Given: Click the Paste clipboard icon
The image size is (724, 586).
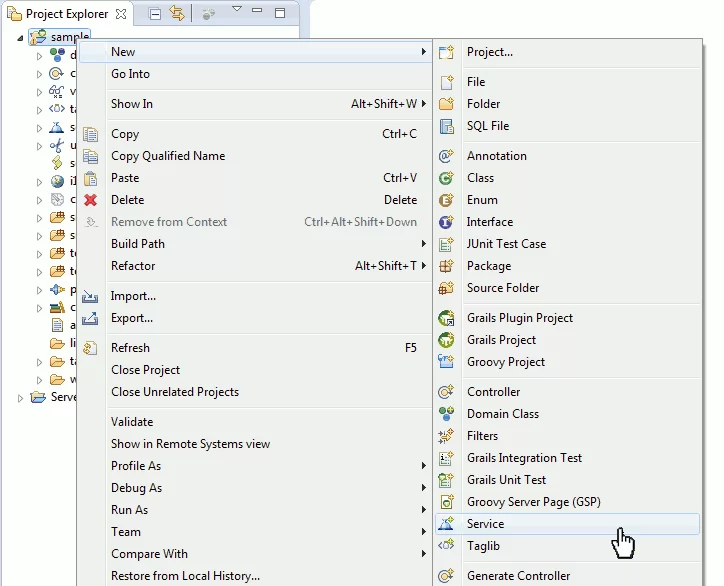Looking at the screenshot, I should (x=90, y=178).
